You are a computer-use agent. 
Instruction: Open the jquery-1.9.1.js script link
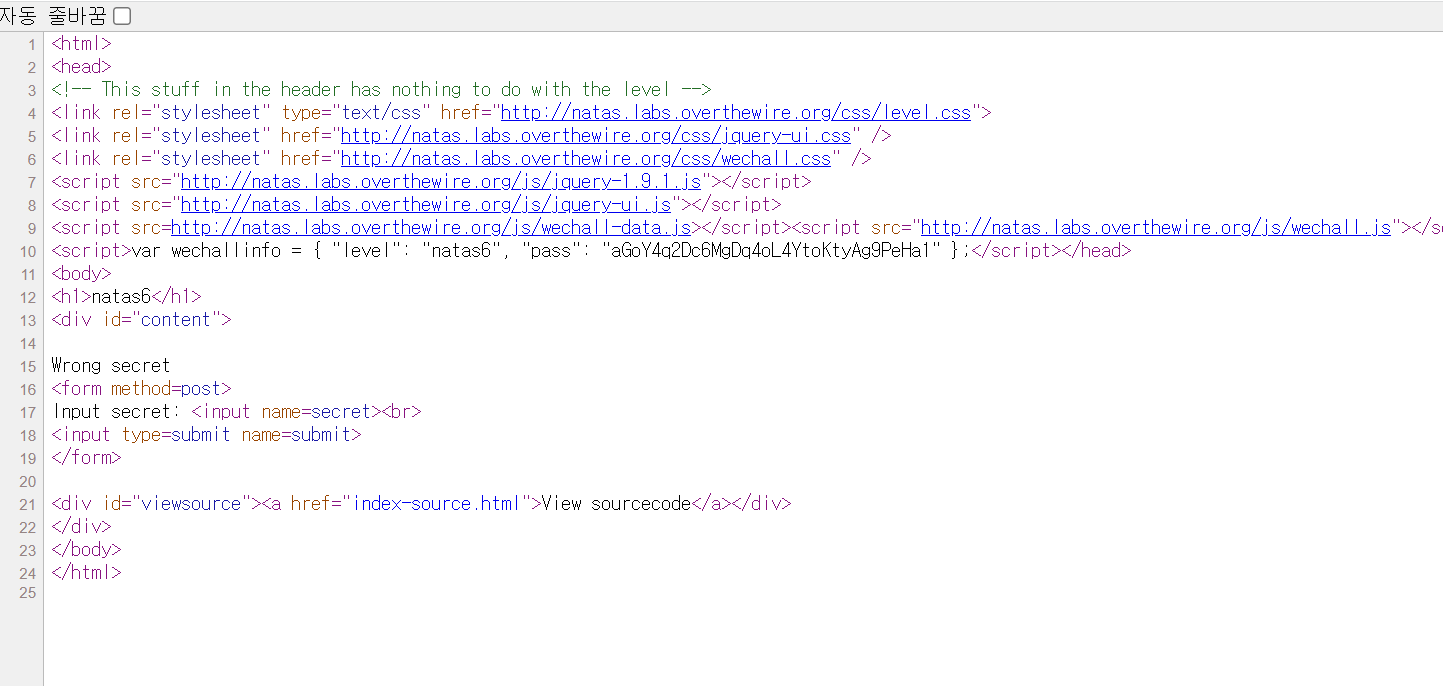[441, 181]
